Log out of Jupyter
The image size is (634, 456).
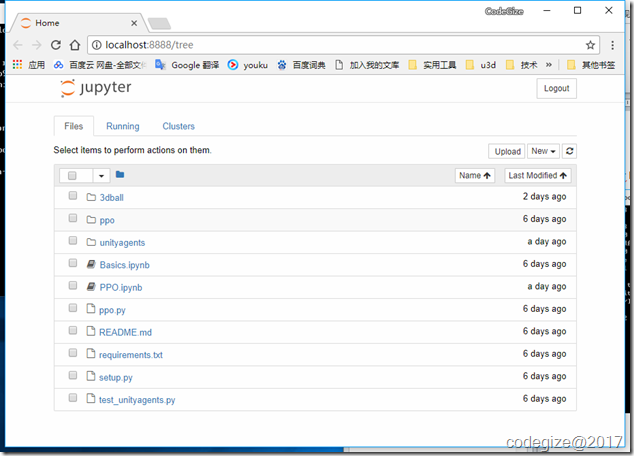pos(556,89)
